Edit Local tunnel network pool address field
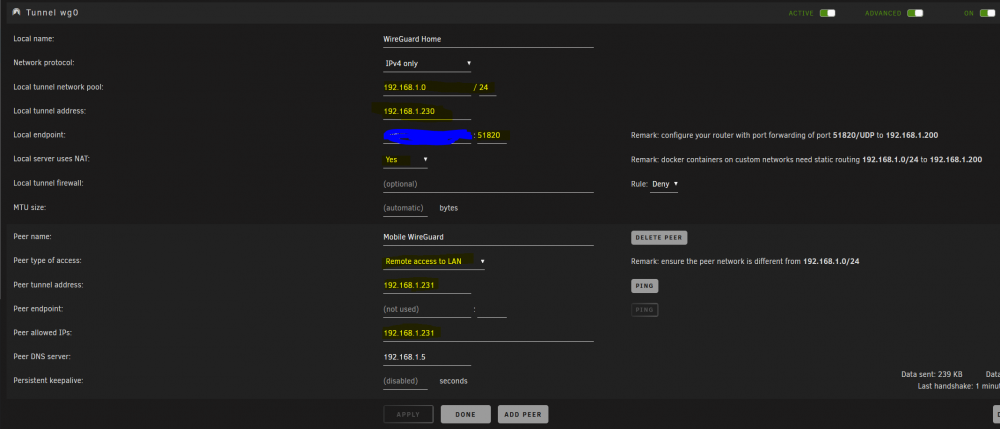This screenshot has width=1000, height=429. (427, 87)
